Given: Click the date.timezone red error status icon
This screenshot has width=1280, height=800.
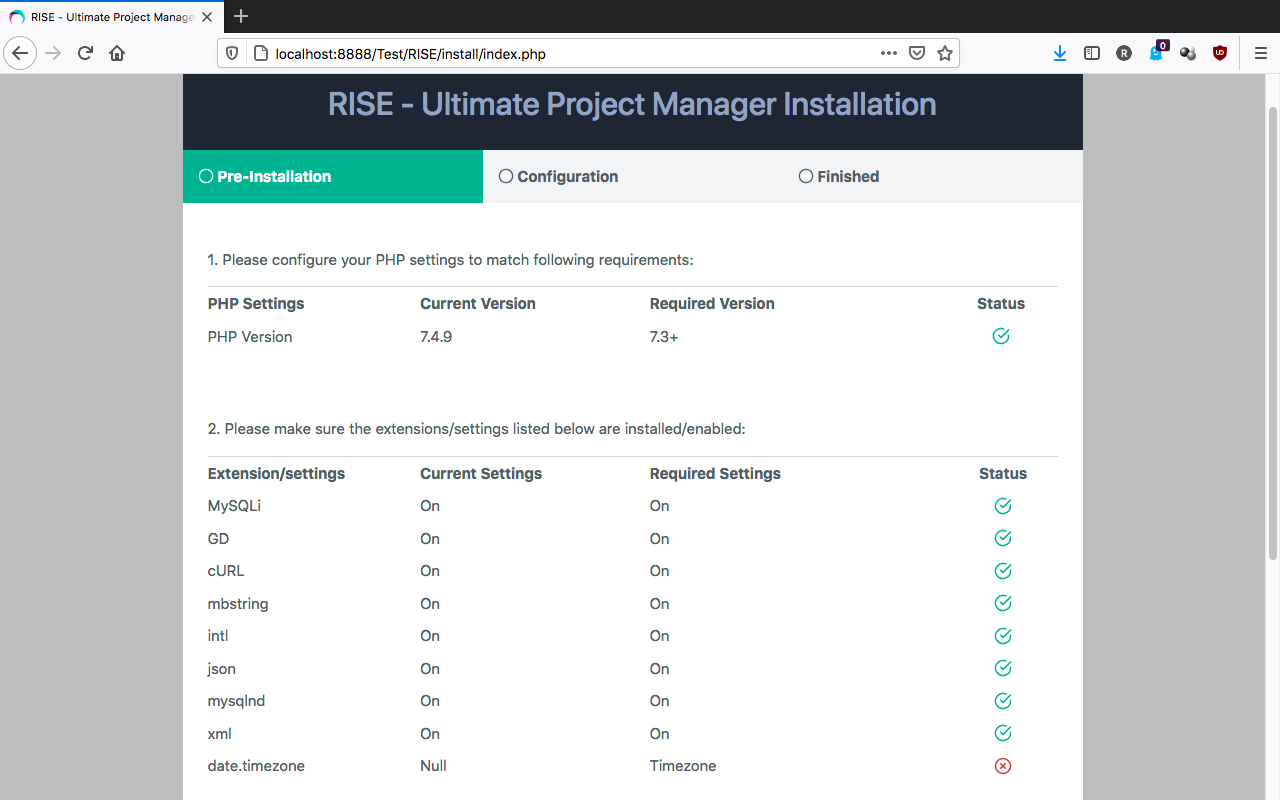Looking at the screenshot, I should pyautogui.click(x=1003, y=766).
